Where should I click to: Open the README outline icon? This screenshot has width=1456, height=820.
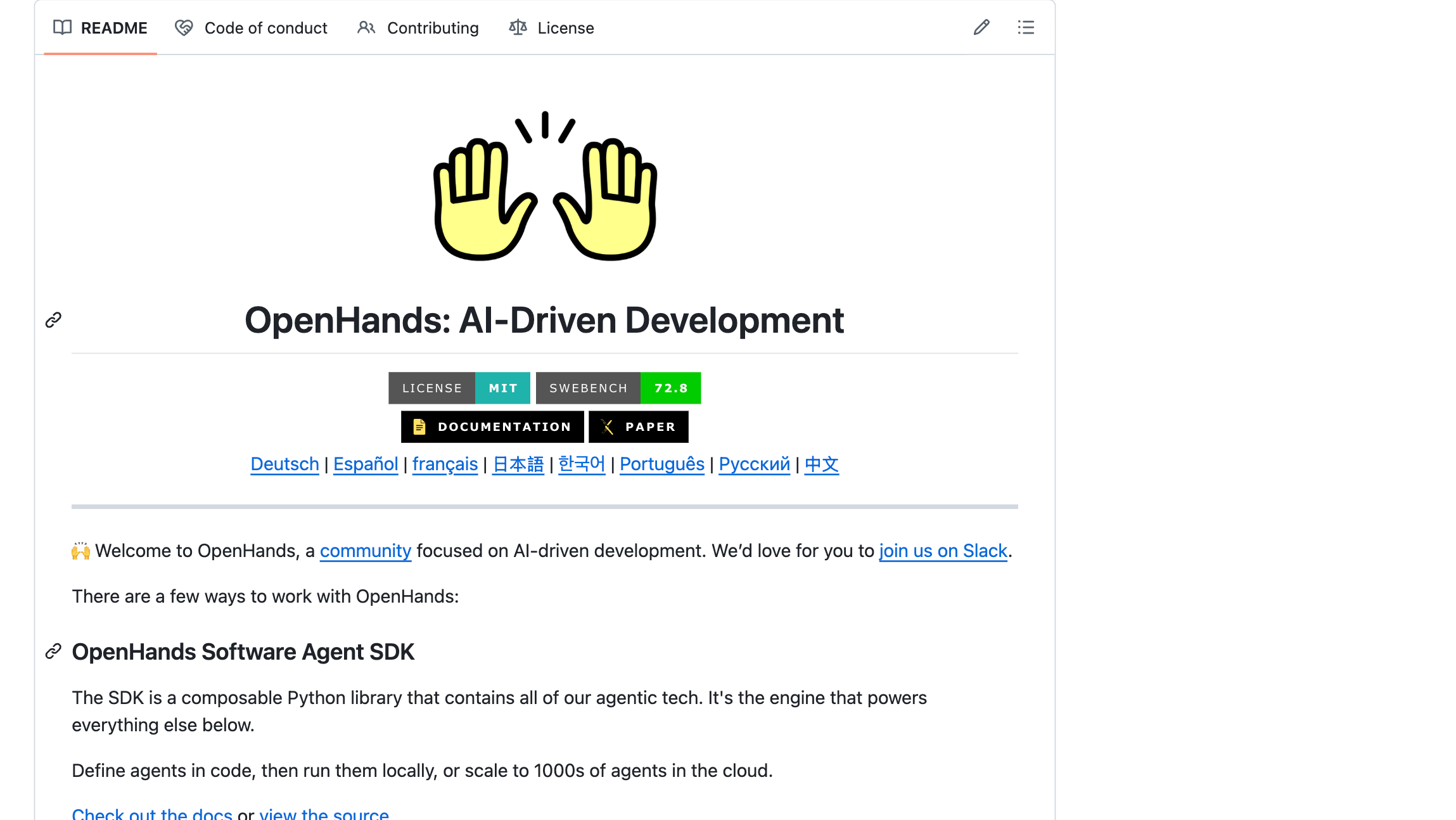1026,27
